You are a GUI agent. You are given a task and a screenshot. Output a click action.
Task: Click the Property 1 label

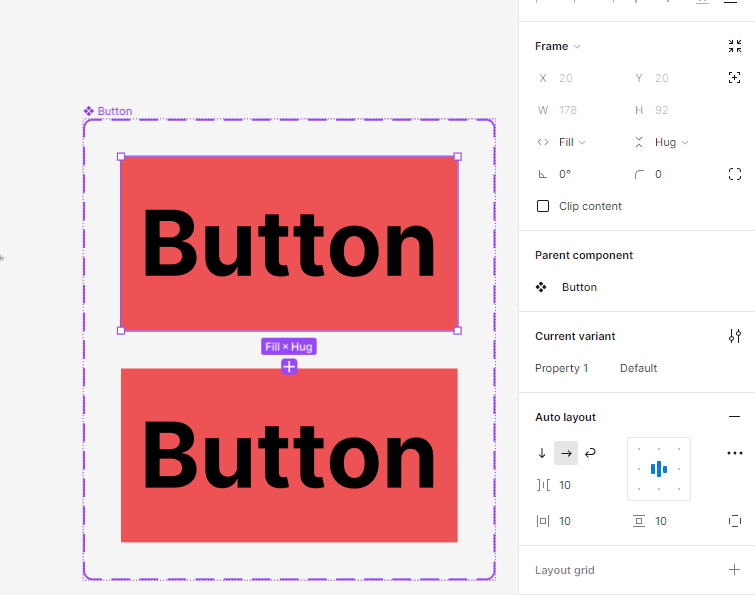tap(561, 368)
